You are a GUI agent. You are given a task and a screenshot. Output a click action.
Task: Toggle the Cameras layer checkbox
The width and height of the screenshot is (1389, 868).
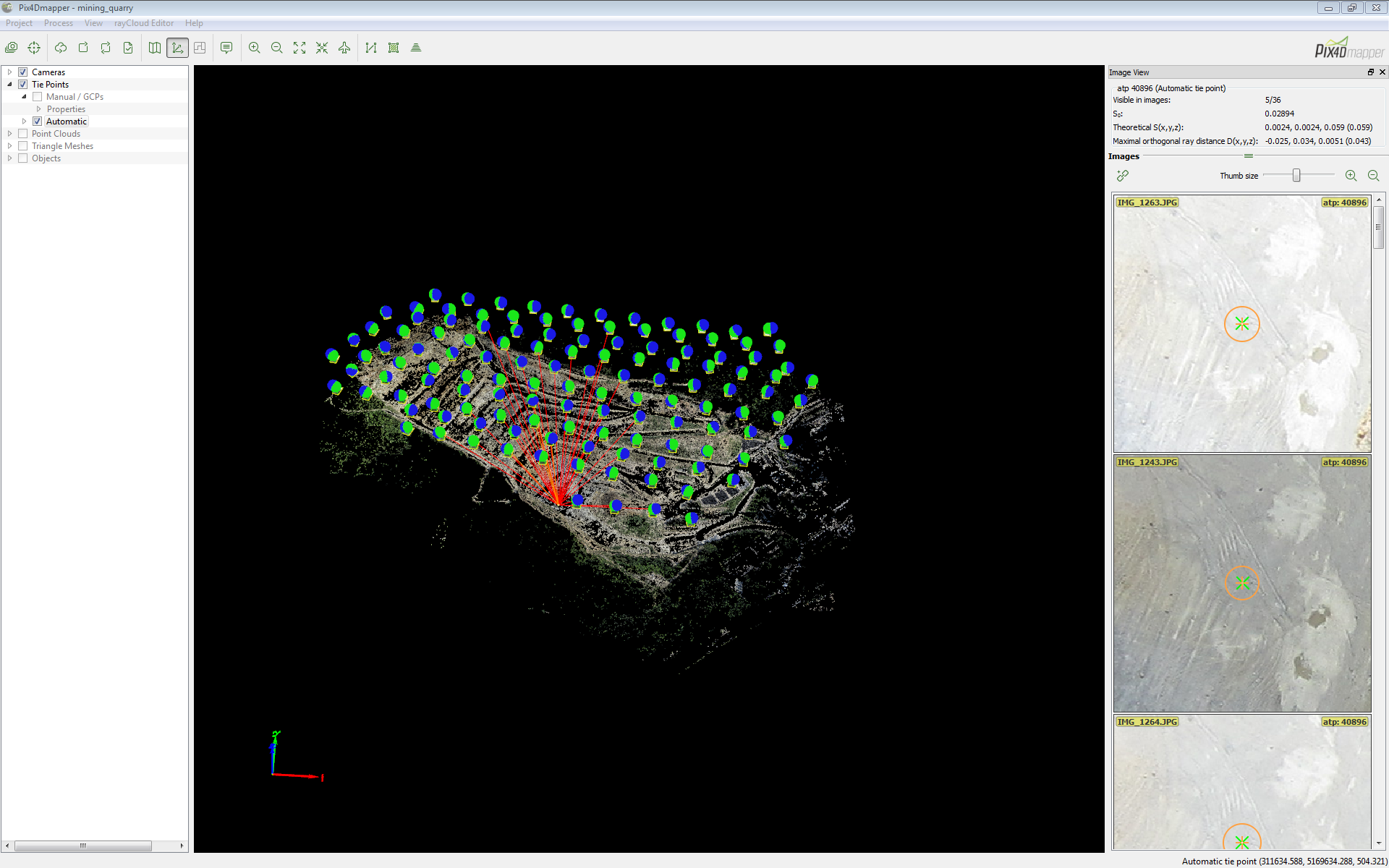(x=23, y=72)
